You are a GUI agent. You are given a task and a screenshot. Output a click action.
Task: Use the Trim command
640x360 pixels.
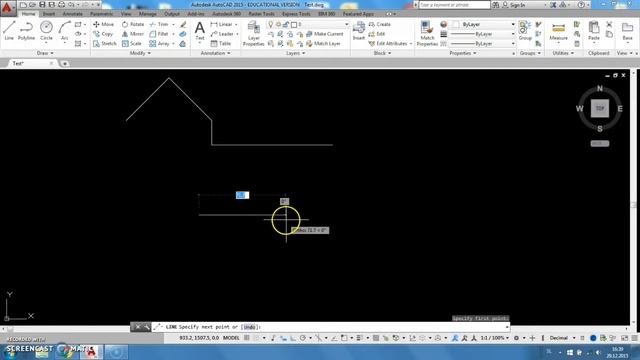click(x=159, y=24)
